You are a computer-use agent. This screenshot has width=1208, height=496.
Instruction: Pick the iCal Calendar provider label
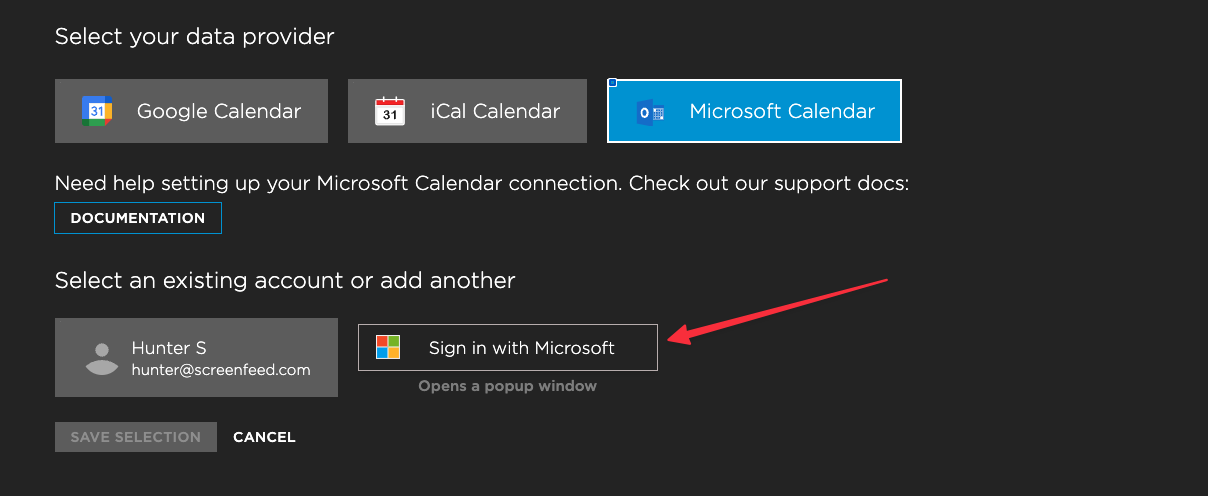pyautogui.click(x=495, y=111)
